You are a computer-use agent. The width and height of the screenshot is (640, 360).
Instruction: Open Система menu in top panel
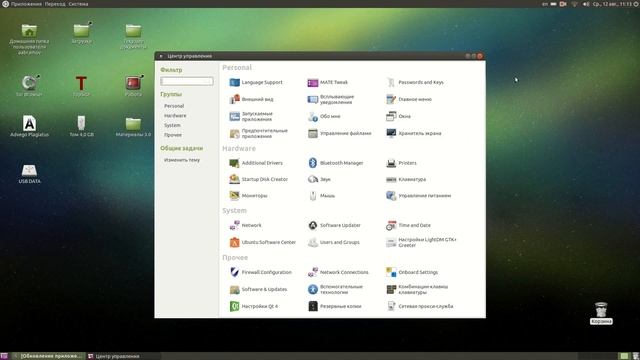pyautogui.click(x=78, y=4)
